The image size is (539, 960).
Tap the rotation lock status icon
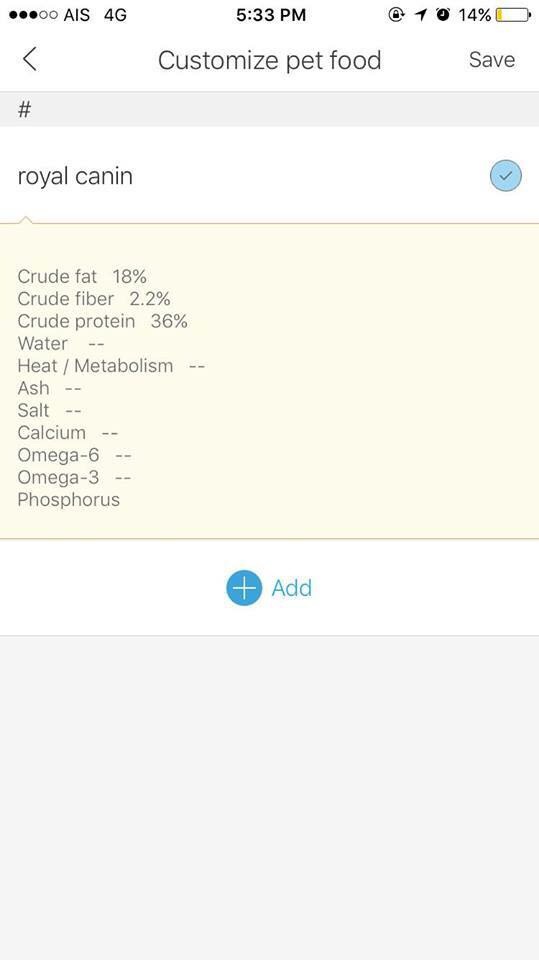397,15
